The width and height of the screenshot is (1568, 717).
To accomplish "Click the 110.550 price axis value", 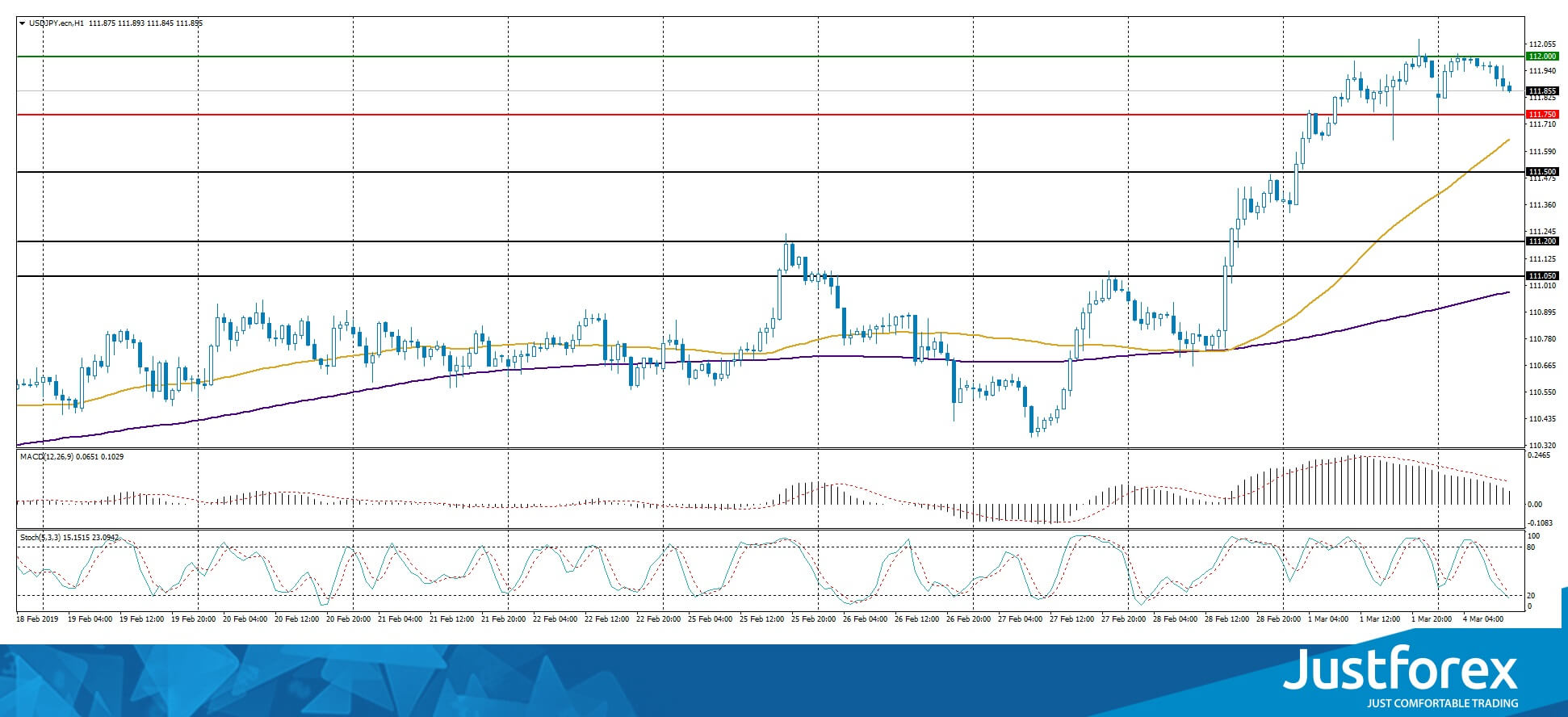I will [x=1543, y=392].
